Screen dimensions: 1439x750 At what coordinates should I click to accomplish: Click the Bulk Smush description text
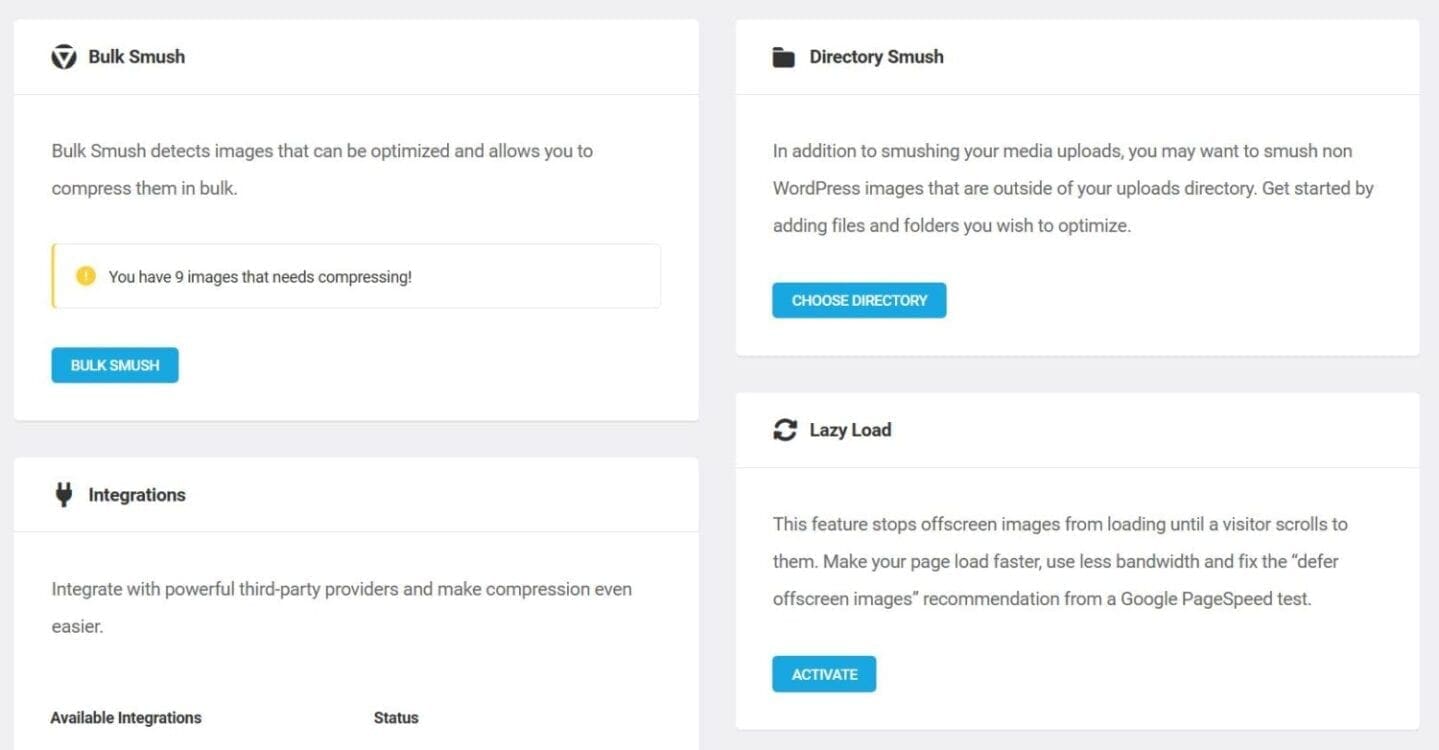(322, 170)
